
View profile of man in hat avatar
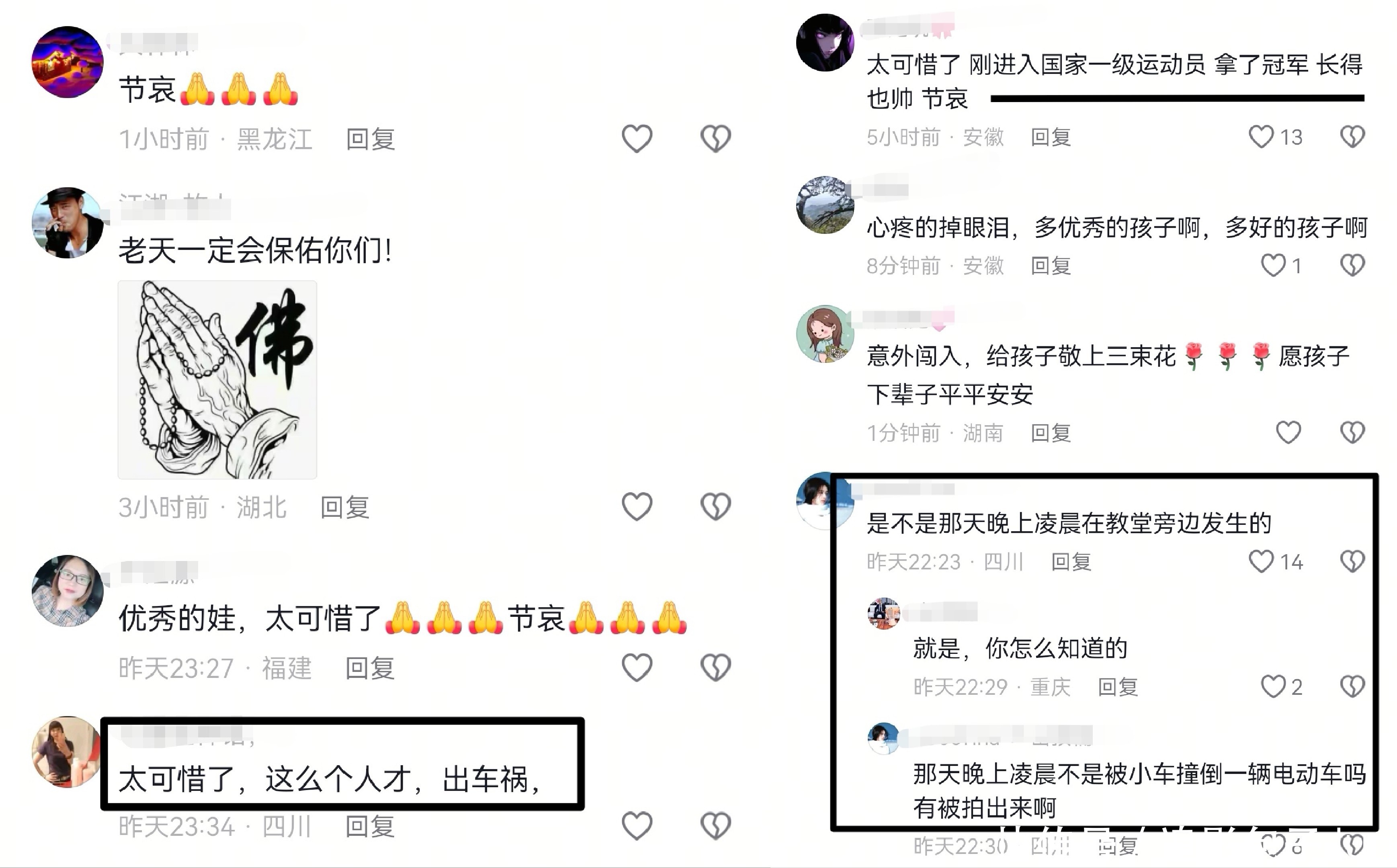coord(67,222)
